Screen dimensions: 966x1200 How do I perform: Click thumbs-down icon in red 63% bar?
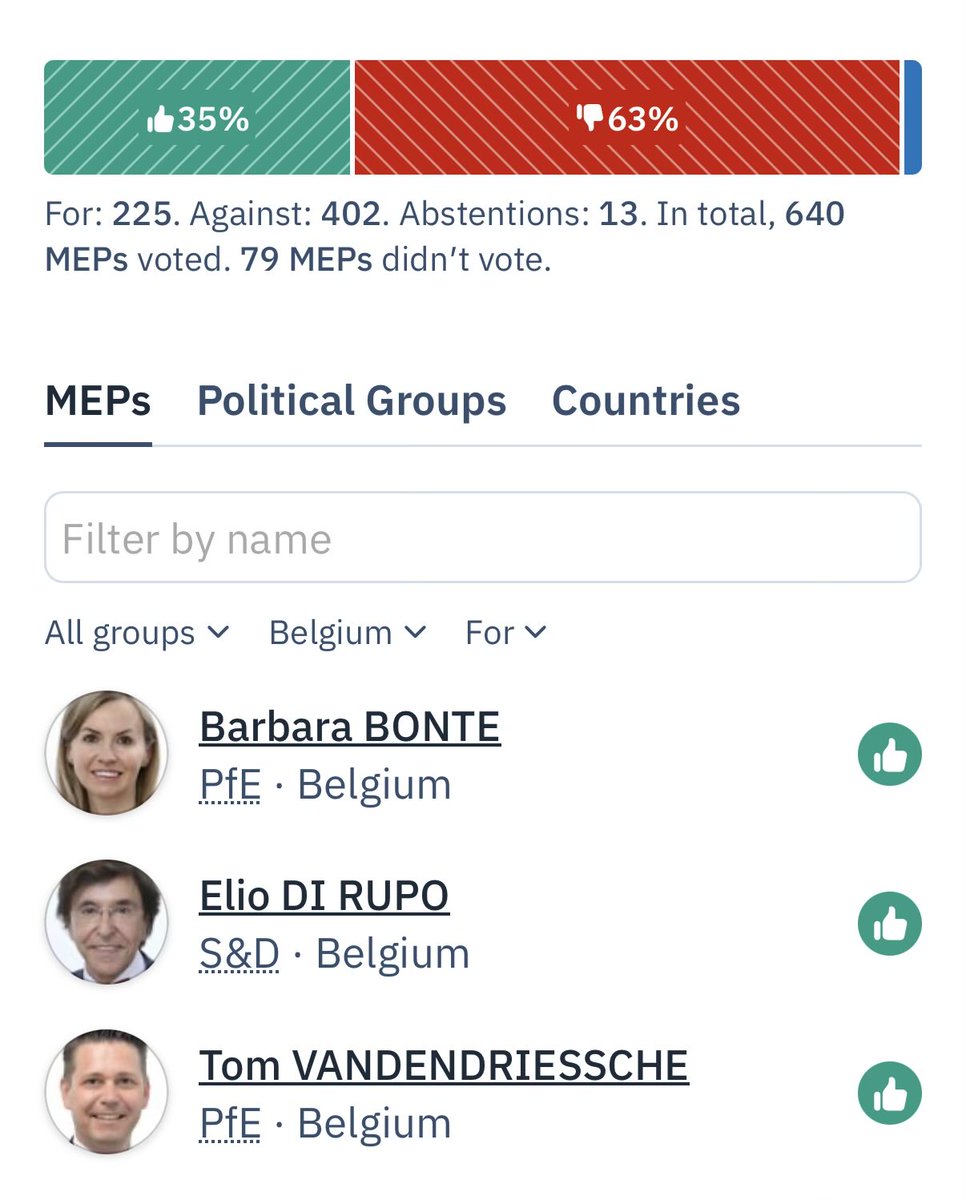tap(589, 119)
